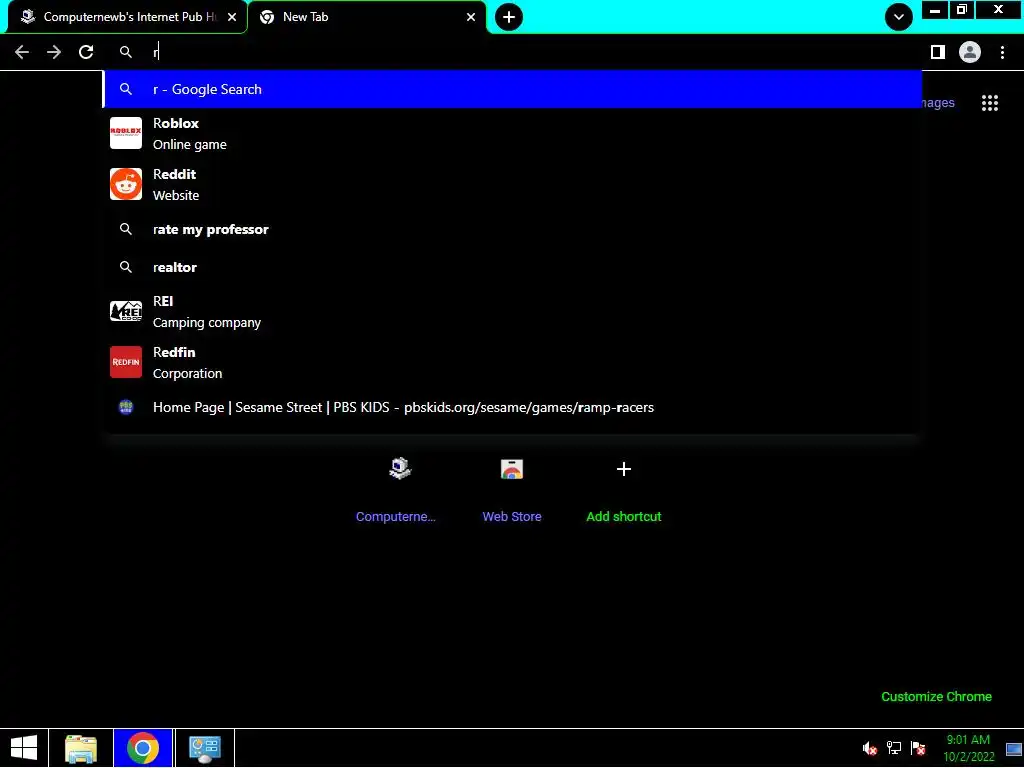Click the Web Store label link
Image resolution: width=1024 pixels, height=768 pixels.
pos(512,517)
